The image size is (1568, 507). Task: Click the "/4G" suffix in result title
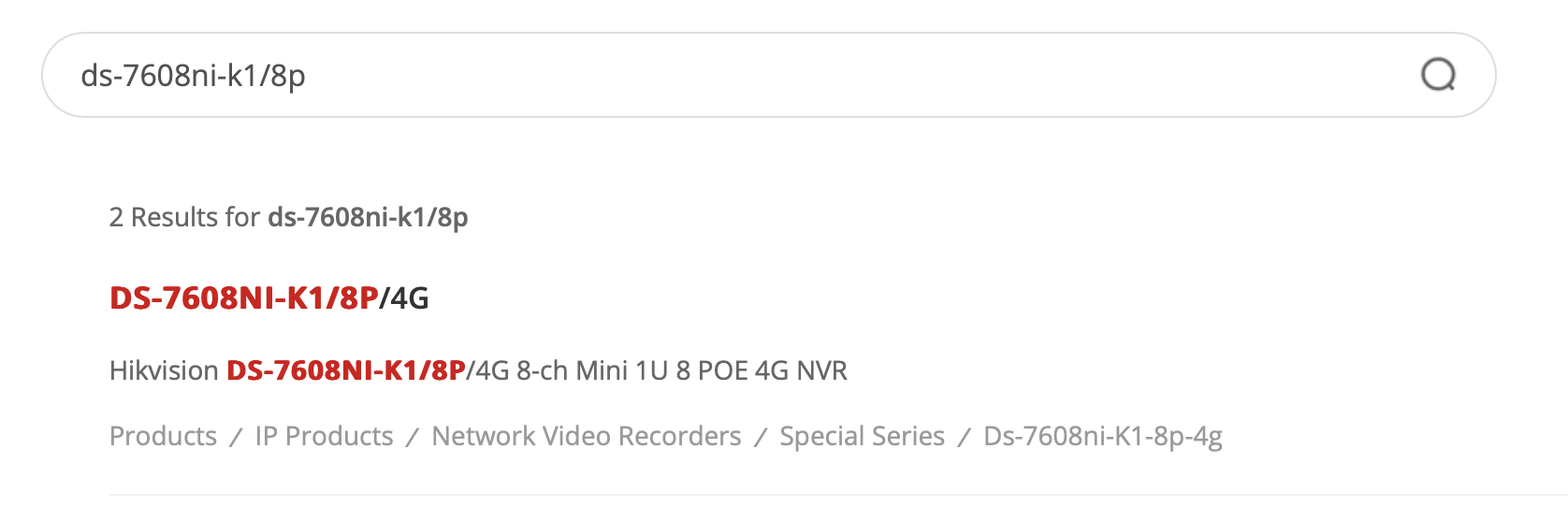click(x=404, y=298)
